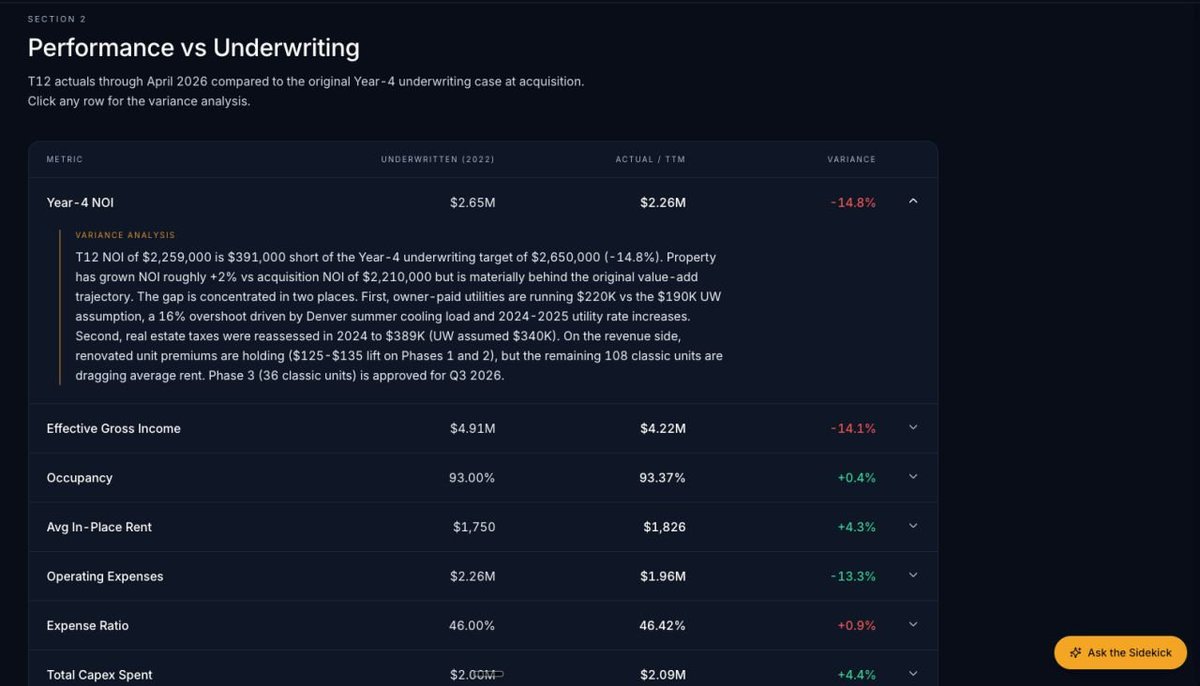Expand the Operating Expenses row chevron

[x=913, y=575]
